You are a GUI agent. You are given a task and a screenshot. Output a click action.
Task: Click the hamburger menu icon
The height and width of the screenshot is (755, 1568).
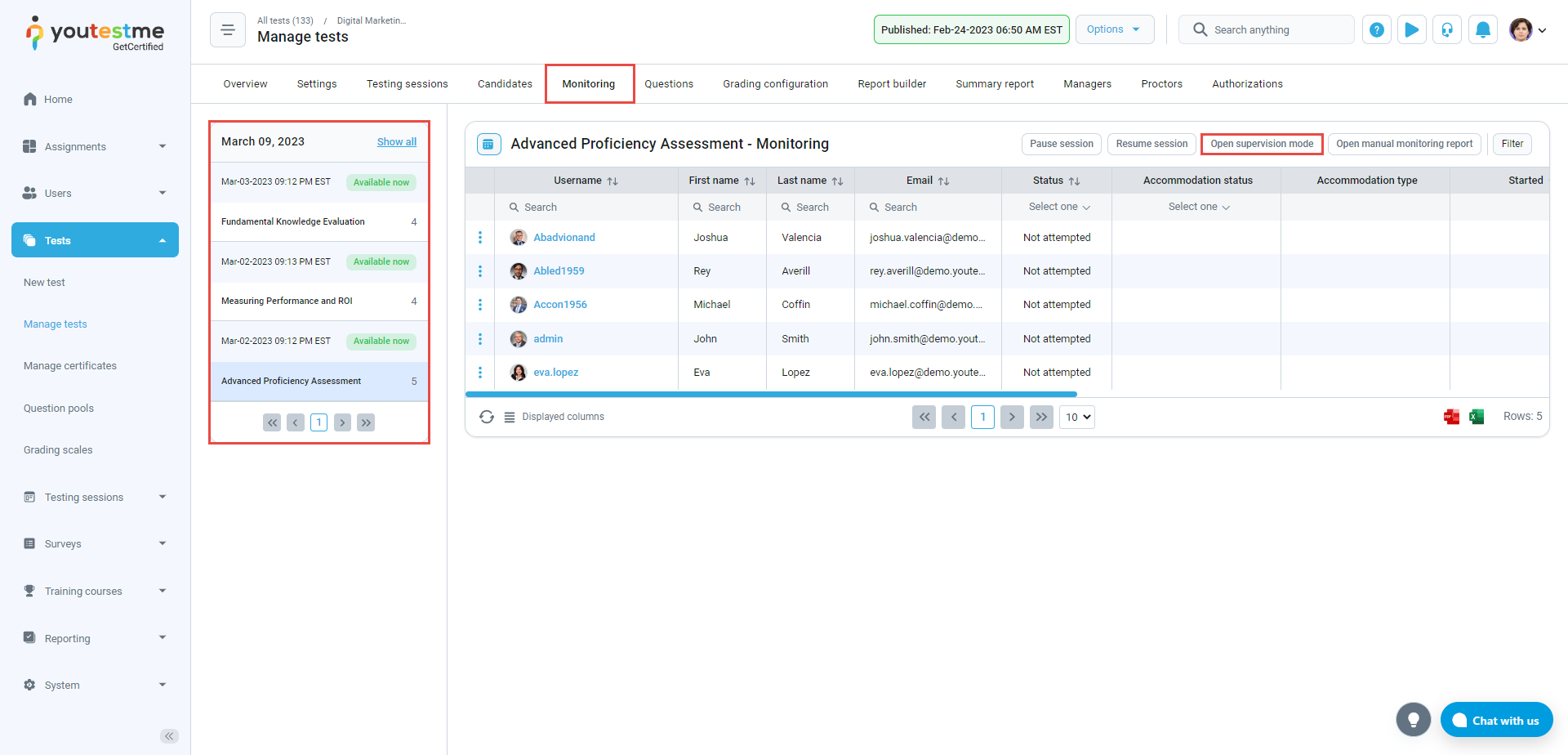pyautogui.click(x=228, y=30)
